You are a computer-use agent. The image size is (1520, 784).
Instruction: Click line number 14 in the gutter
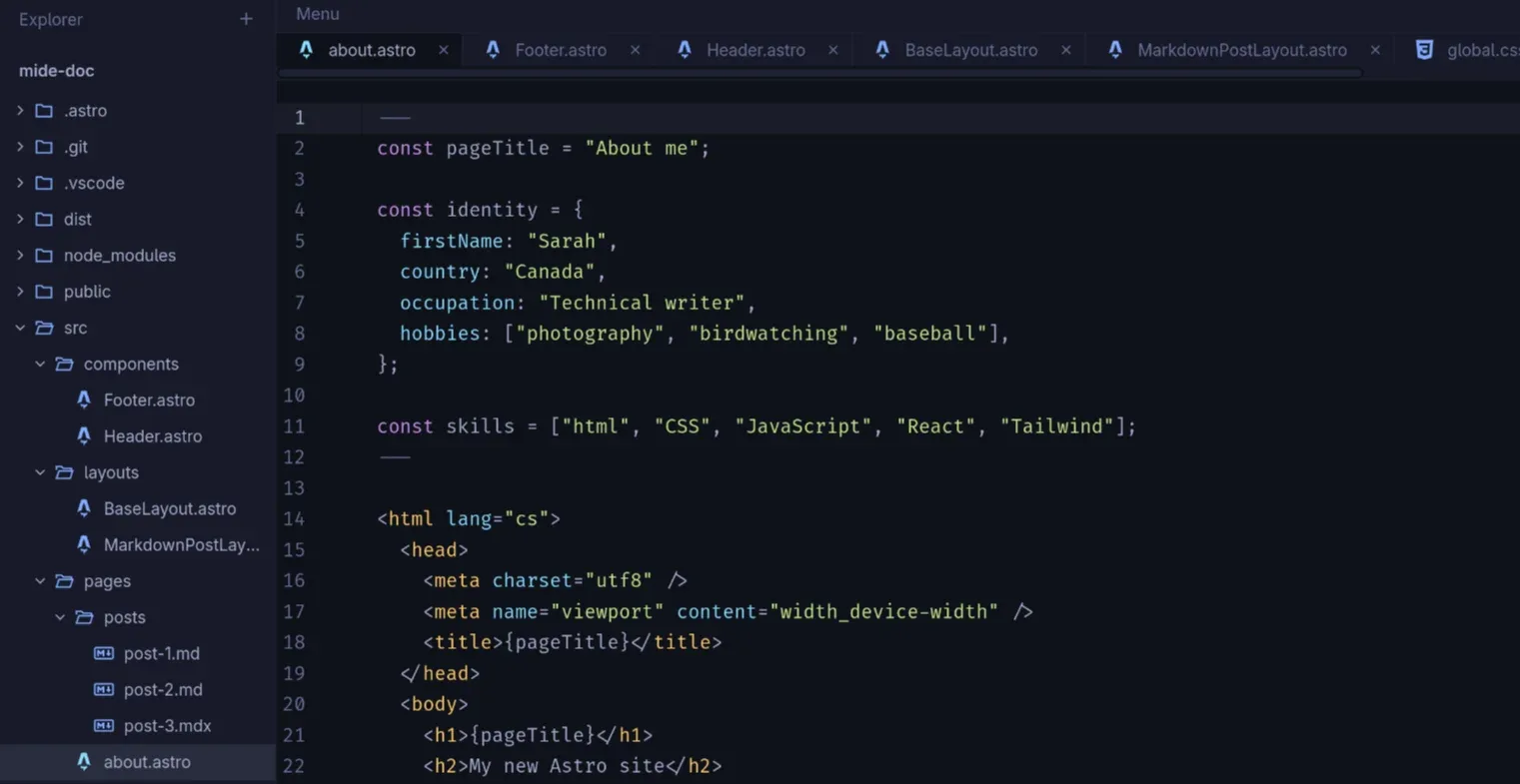pyautogui.click(x=294, y=518)
